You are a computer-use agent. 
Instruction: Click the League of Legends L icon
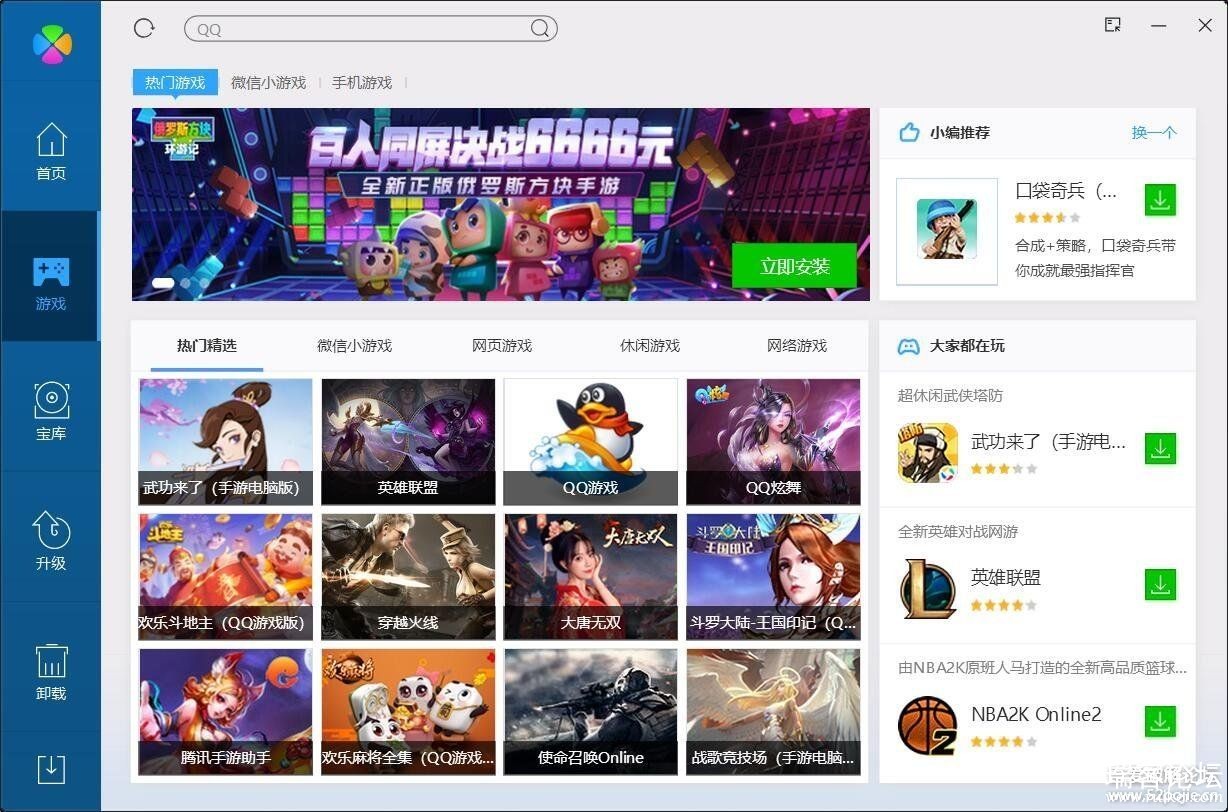tap(928, 588)
